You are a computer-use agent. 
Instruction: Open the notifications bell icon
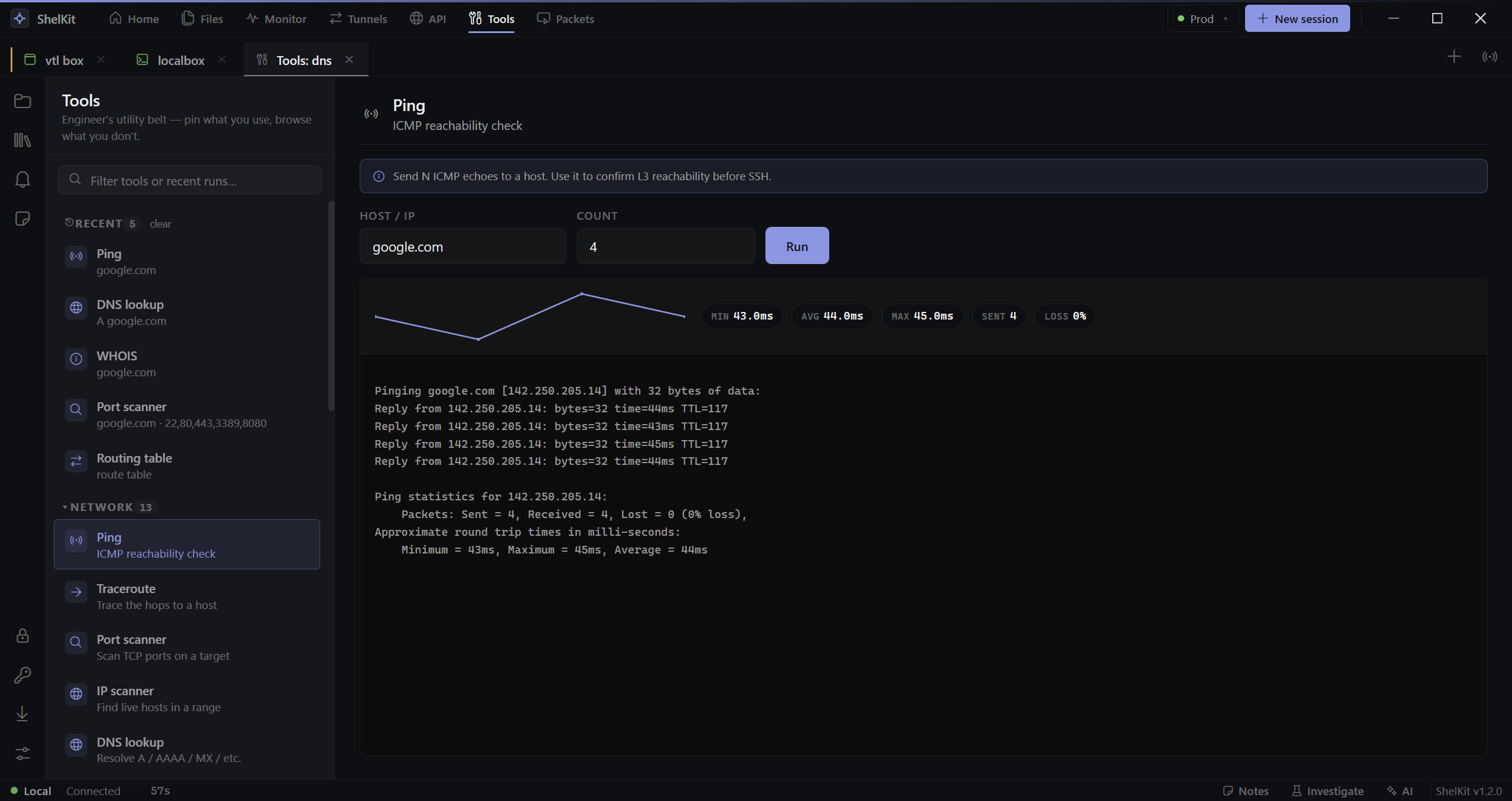[22, 179]
